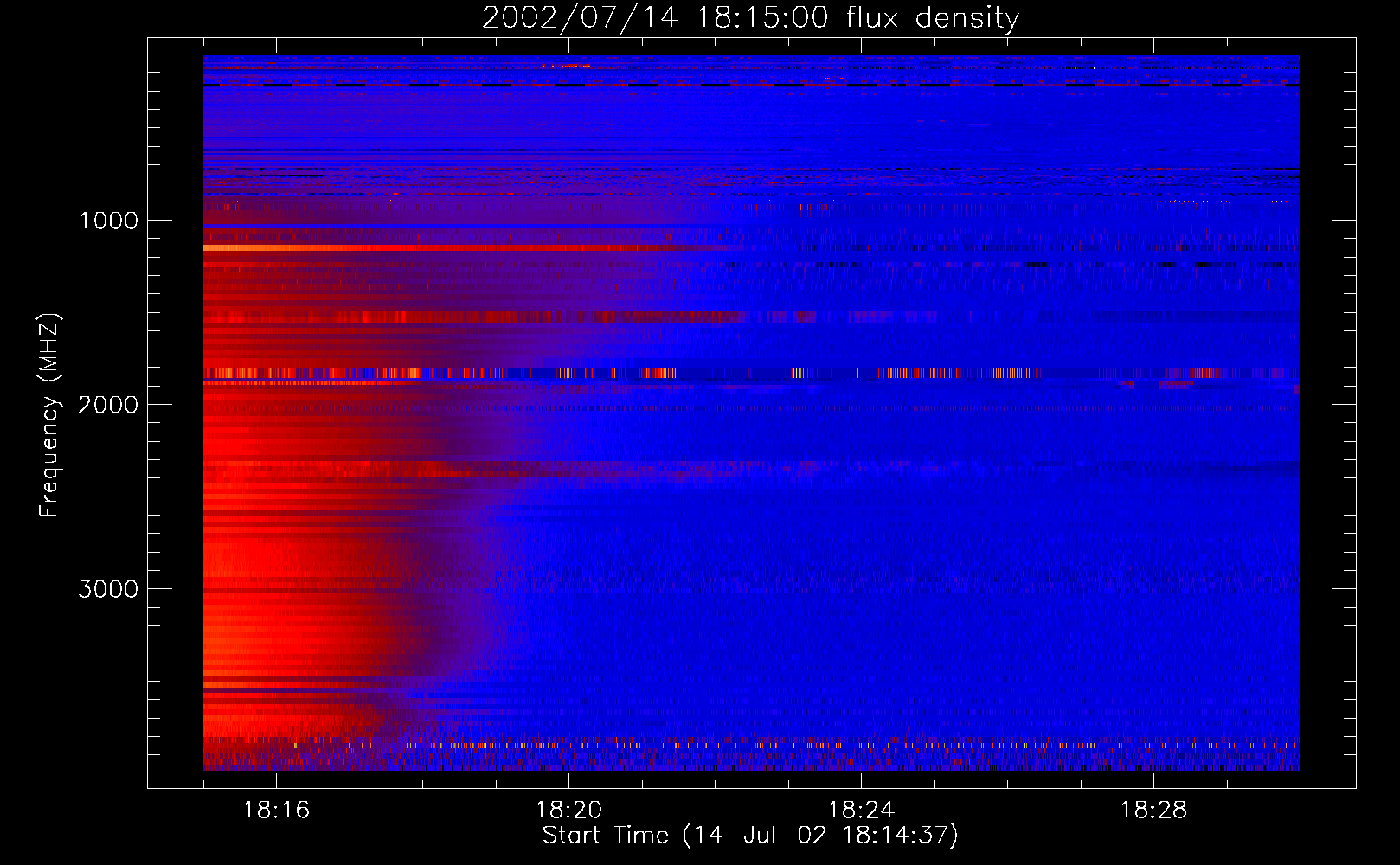This screenshot has width=1400, height=865.
Task: Click the 2000 frequency tick label
Action: coord(108,405)
